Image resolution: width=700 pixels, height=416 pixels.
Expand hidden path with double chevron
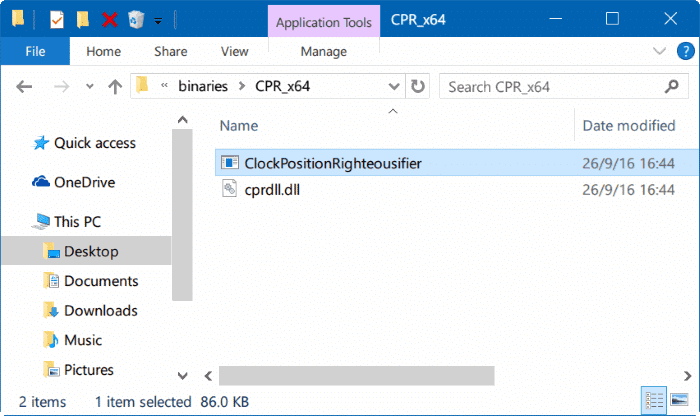pyautogui.click(x=164, y=85)
